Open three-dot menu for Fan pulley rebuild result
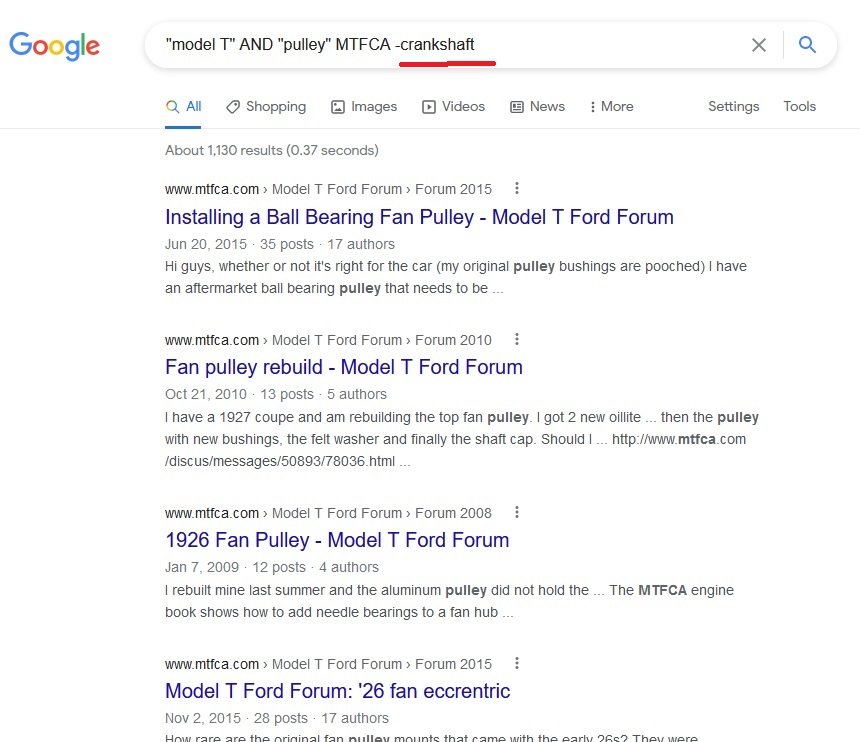The image size is (860, 742). click(517, 339)
